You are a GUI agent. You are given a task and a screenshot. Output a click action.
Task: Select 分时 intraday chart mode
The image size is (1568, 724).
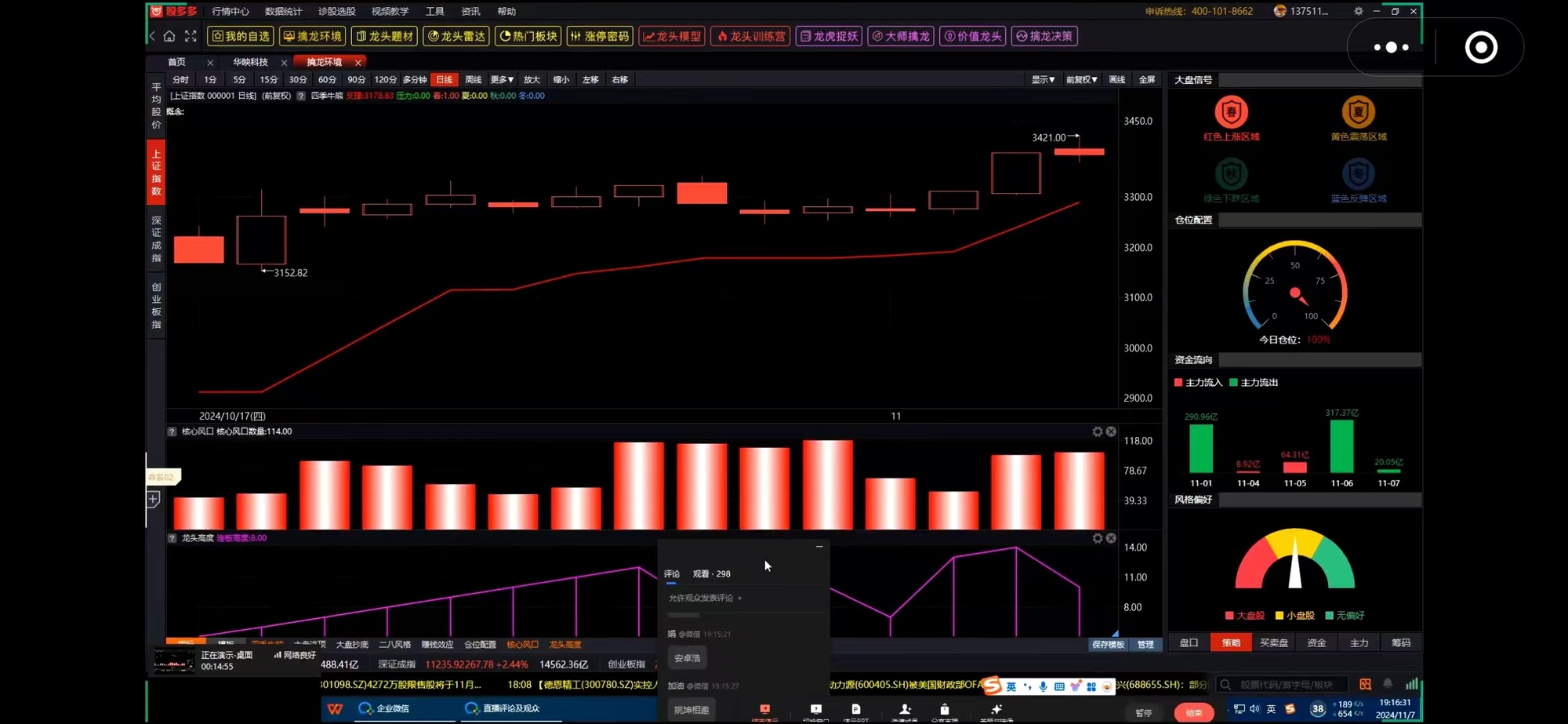tap(180, 80)
